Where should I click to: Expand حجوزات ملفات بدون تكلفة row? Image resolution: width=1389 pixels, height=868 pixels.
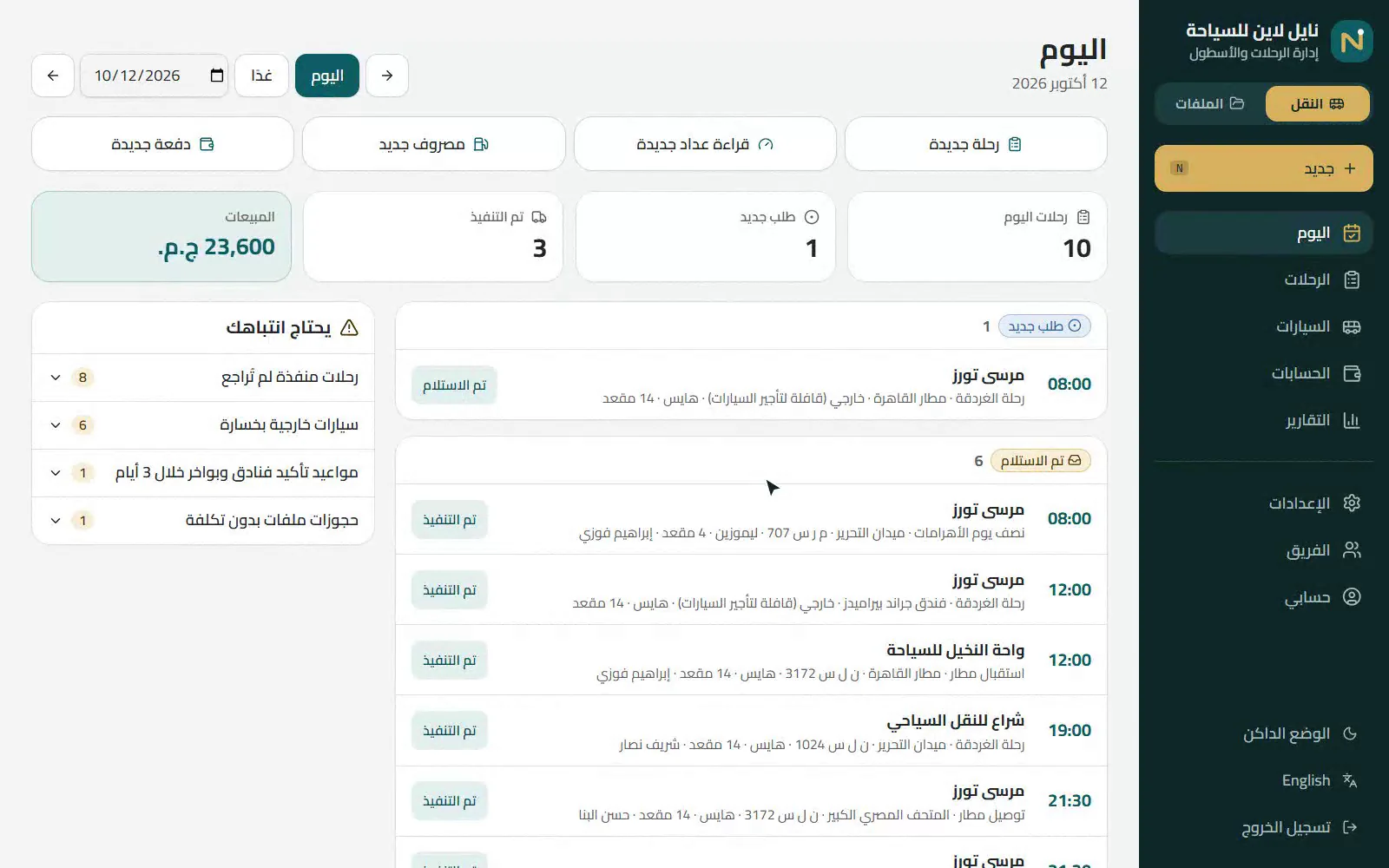click(203, 521)
